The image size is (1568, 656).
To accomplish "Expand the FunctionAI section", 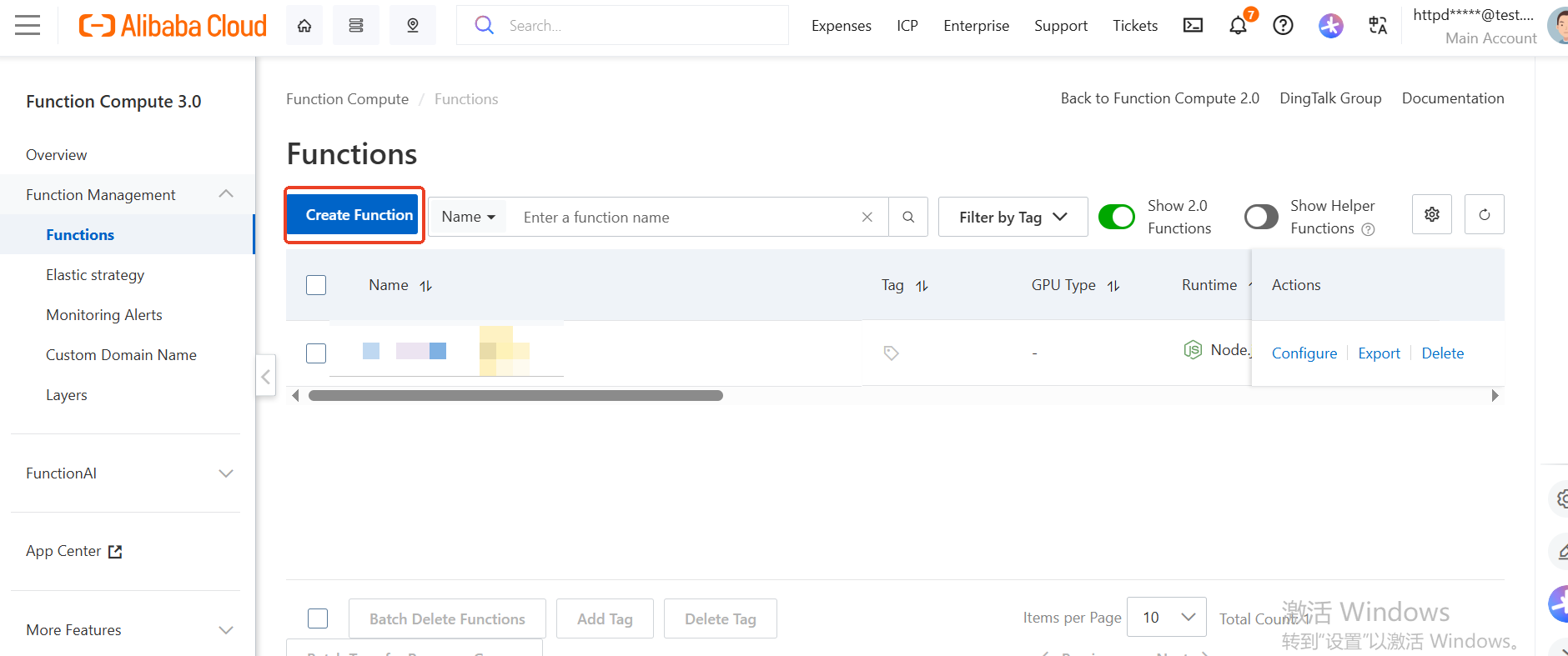I will (225, 473).
